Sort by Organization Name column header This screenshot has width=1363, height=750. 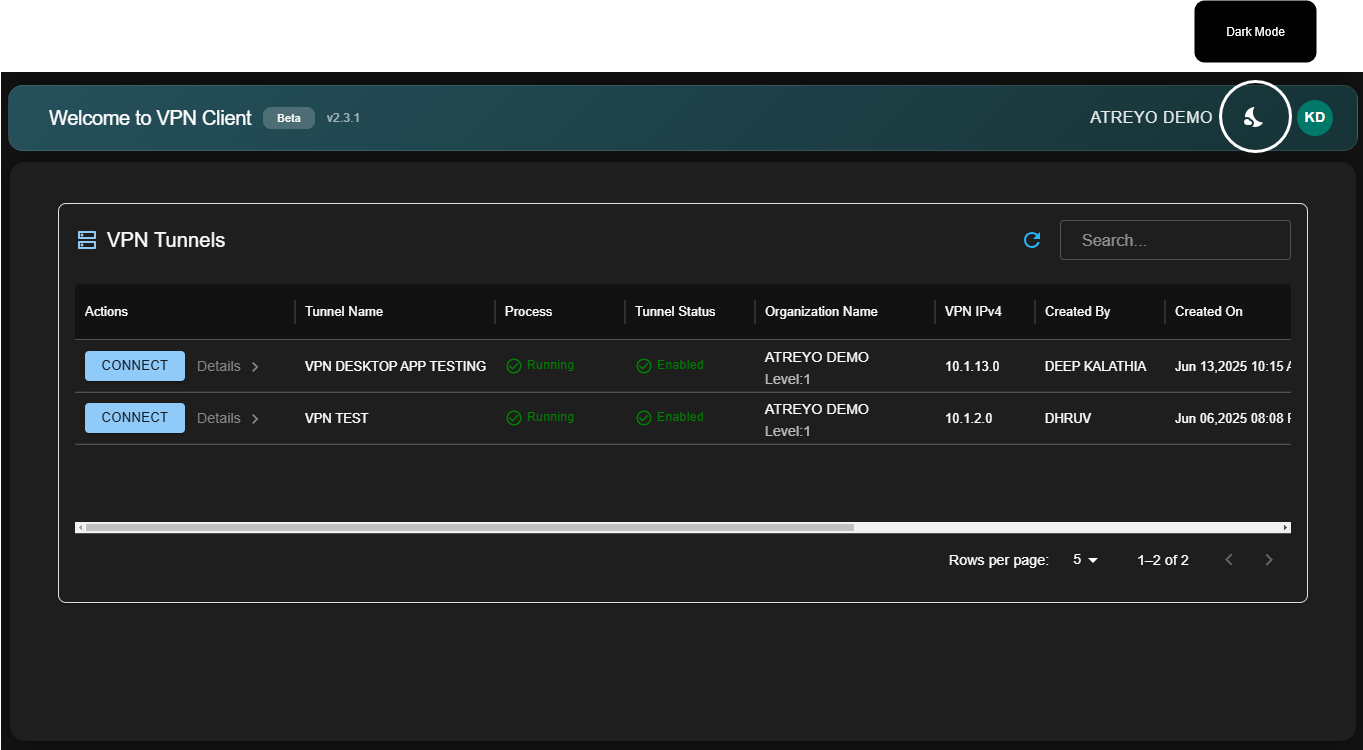click(x=821, y=311)
